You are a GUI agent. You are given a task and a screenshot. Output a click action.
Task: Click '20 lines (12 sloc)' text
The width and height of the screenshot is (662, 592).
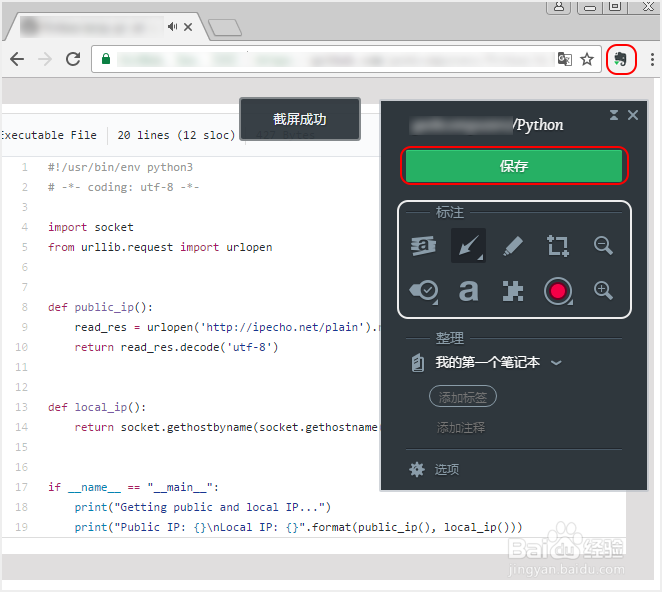(176, 135)
